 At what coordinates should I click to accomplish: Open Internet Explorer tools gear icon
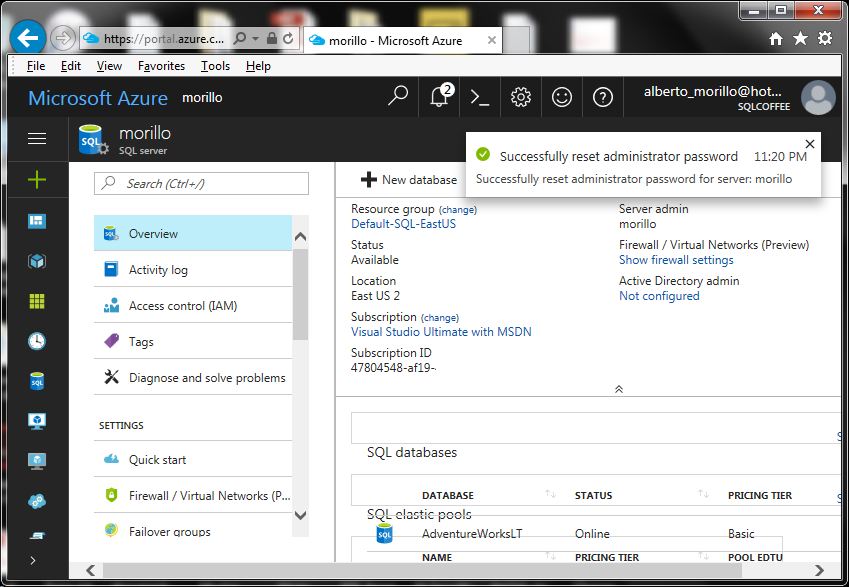pyautogui.click(x=825, y=38)
